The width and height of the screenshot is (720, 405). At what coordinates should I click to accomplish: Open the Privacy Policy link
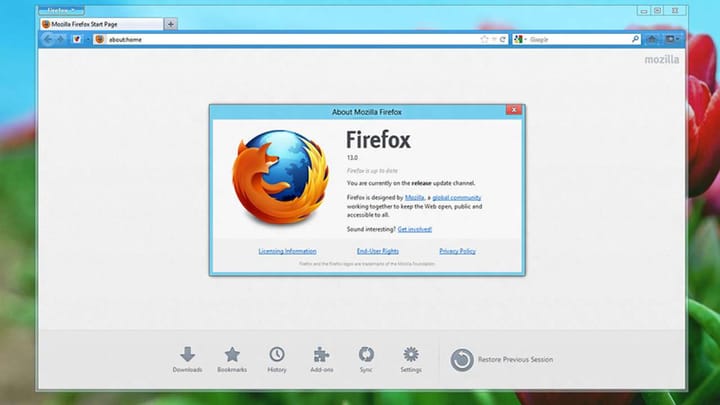457,251
